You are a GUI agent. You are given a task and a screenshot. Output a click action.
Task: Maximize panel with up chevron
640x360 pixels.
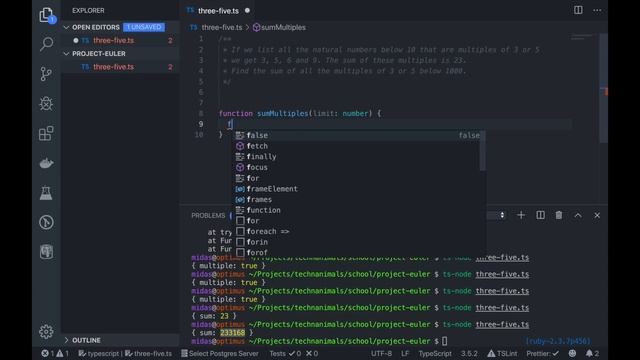(578, 215)
